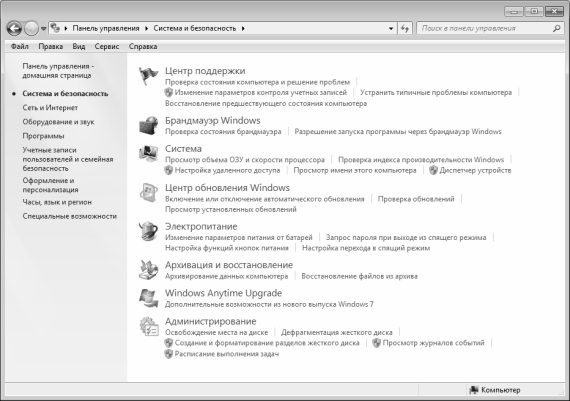This screenshot has width=570, height=401.
Task: Open the Сервис menu
Action: pos(107,47)
